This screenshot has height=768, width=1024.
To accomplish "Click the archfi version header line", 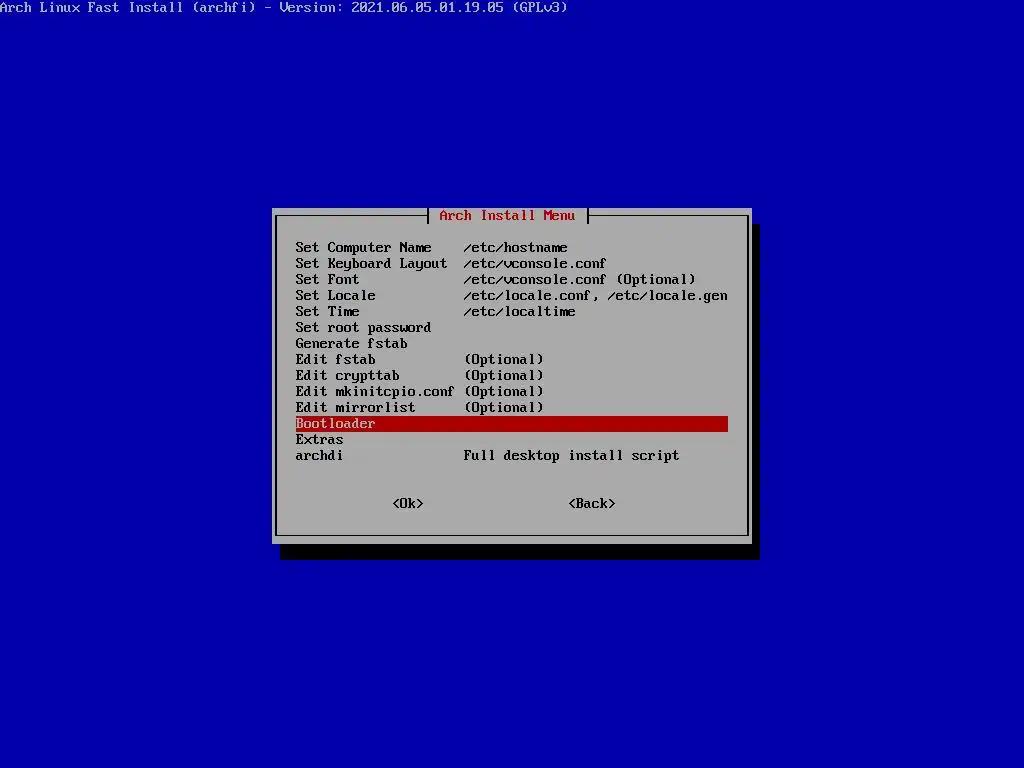I will pos(283,8).
